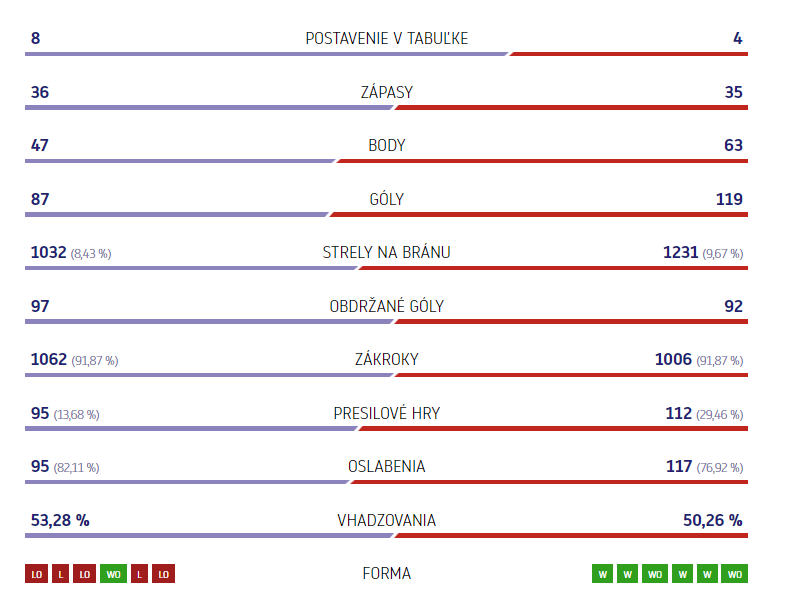The image size is (785, 592).
Task: Click the 1231 shots value on the right
Action: (x=680, y=252)
